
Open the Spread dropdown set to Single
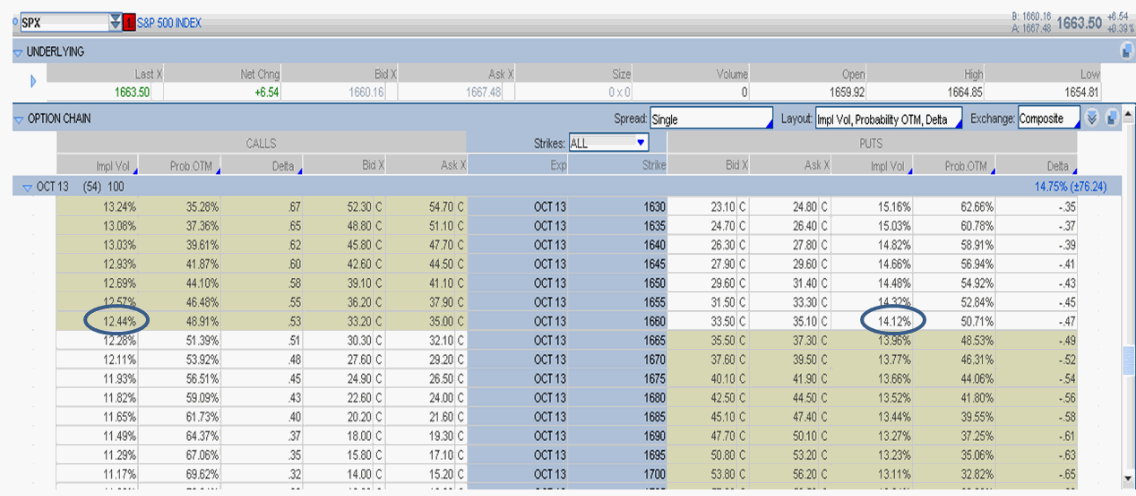pos(710,118)
